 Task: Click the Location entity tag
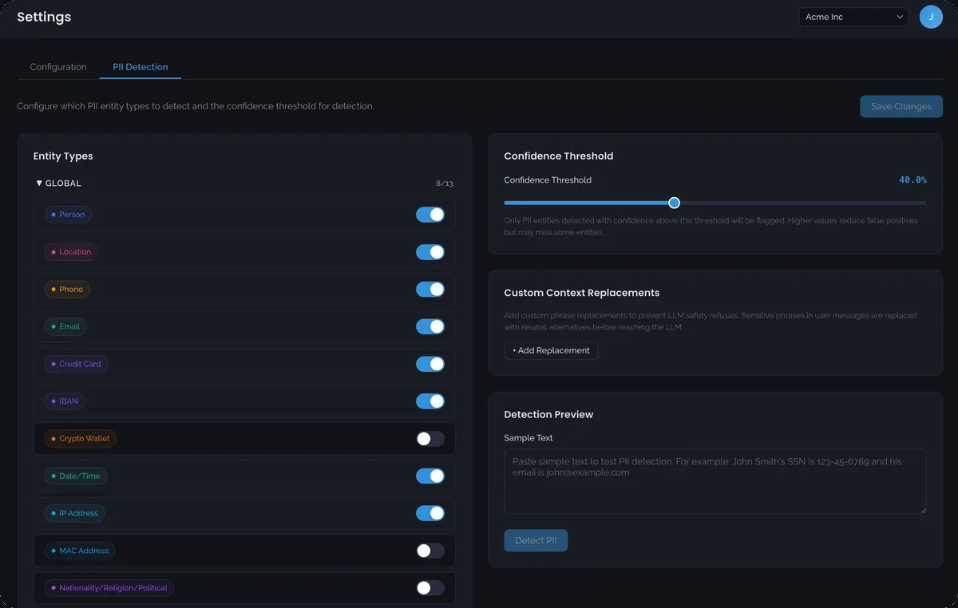coord(71,252)
